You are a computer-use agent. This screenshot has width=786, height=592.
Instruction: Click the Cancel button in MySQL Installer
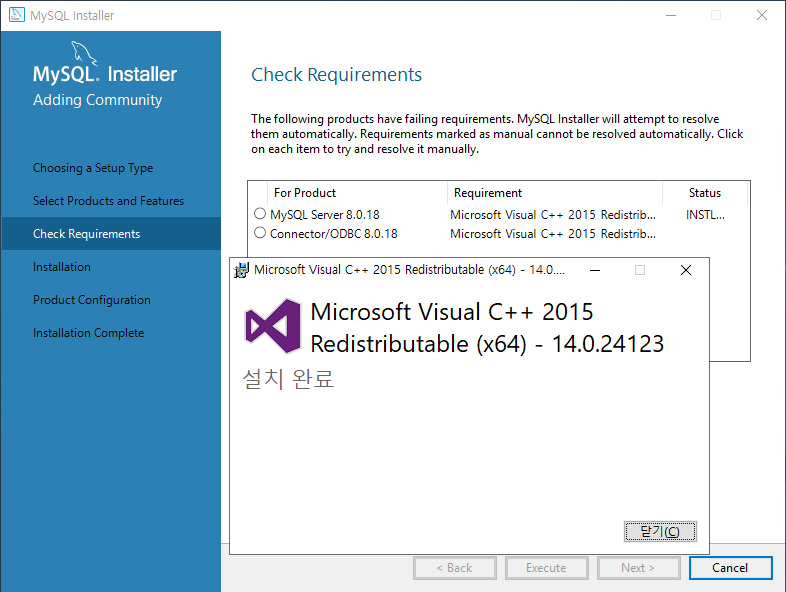pos(730,568)
